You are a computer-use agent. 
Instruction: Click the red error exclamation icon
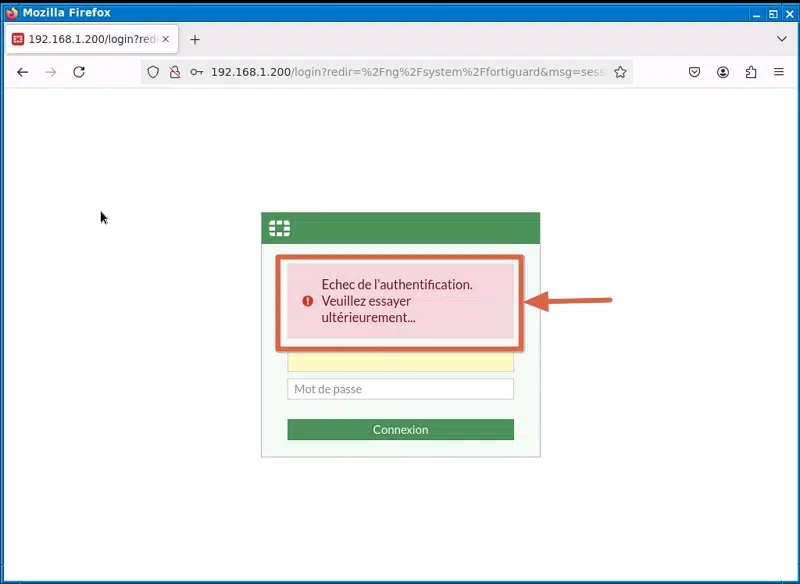[x=308, y=301]
